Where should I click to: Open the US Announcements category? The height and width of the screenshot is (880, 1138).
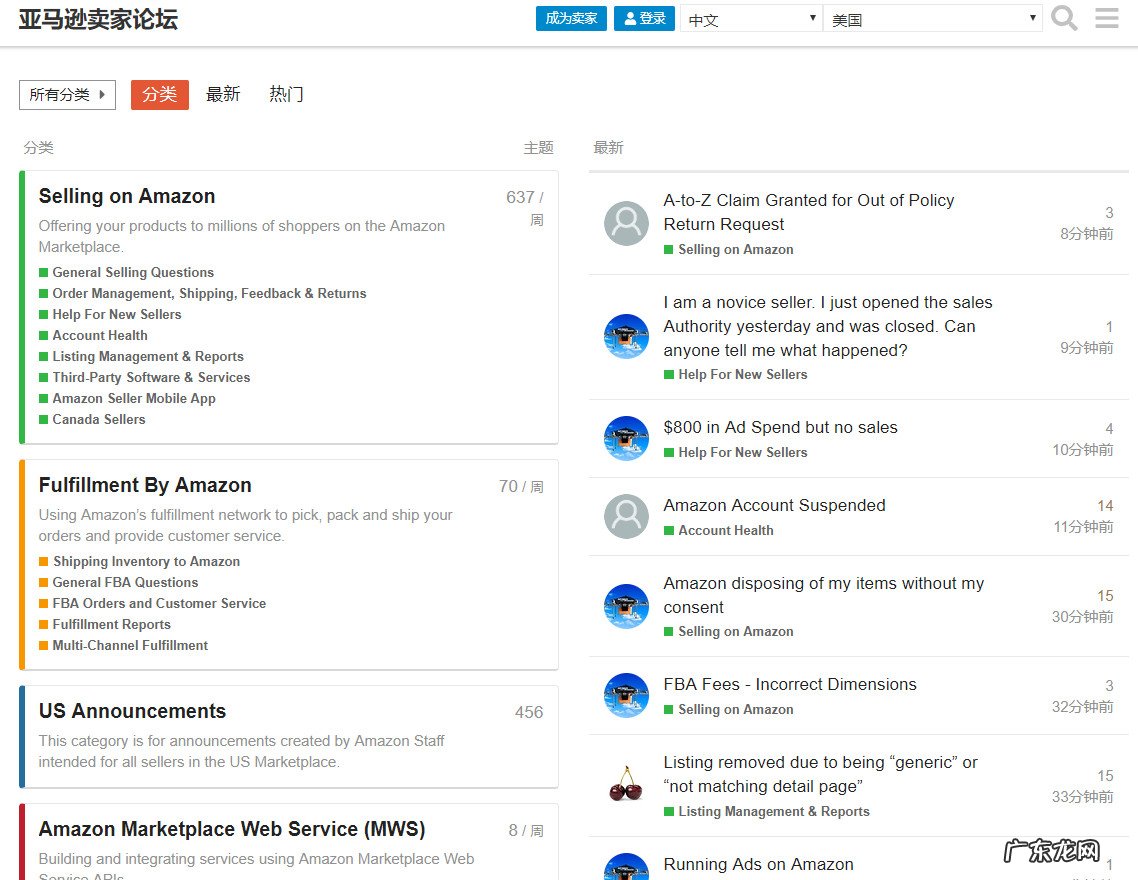[x=132, y=712]
